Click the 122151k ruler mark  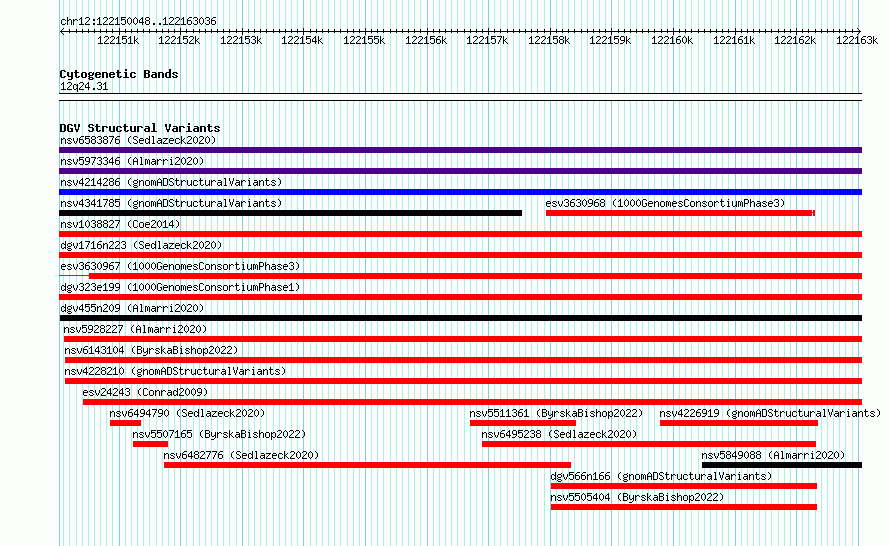click(118, 40)
